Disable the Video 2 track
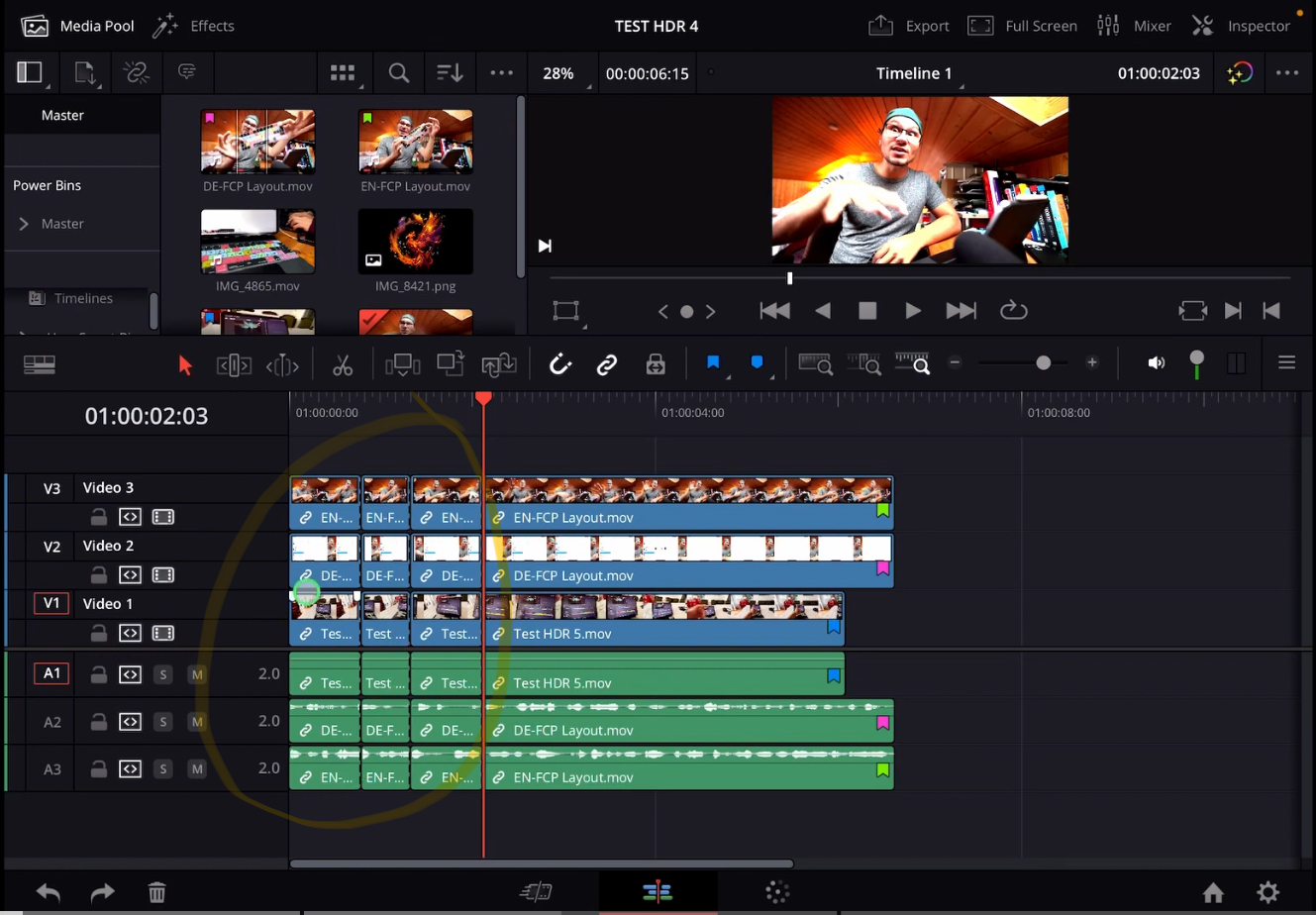Screen dimensions: 1316x915 tap(163, 574)
